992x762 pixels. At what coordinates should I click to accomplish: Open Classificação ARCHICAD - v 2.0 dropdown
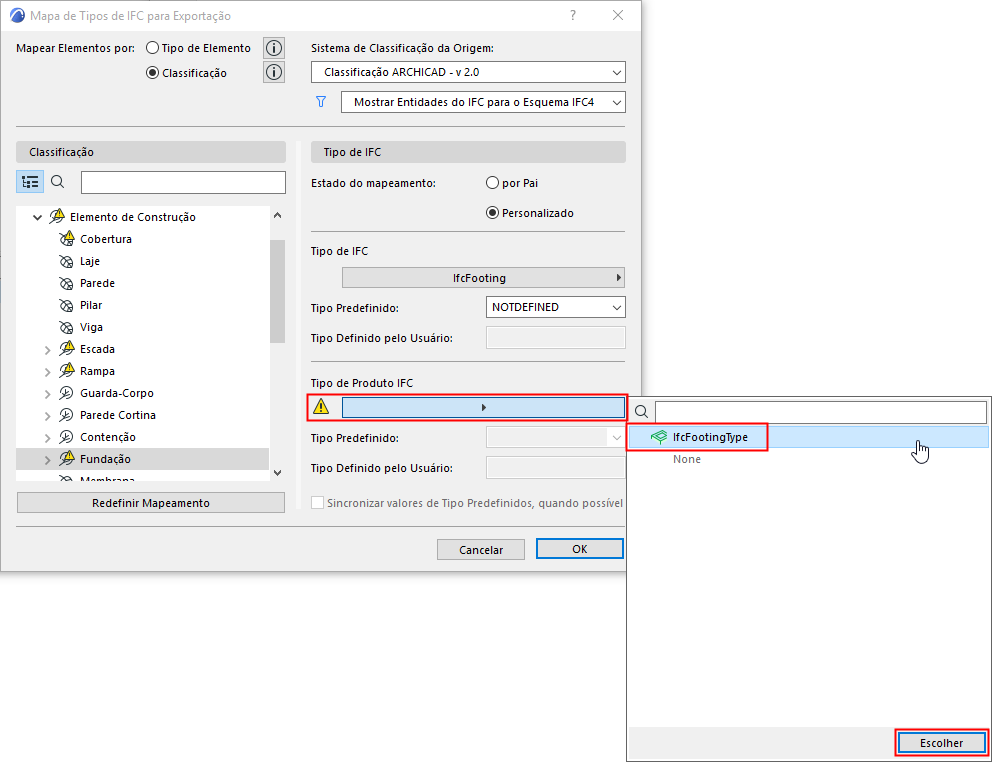(x=468, y=72)
